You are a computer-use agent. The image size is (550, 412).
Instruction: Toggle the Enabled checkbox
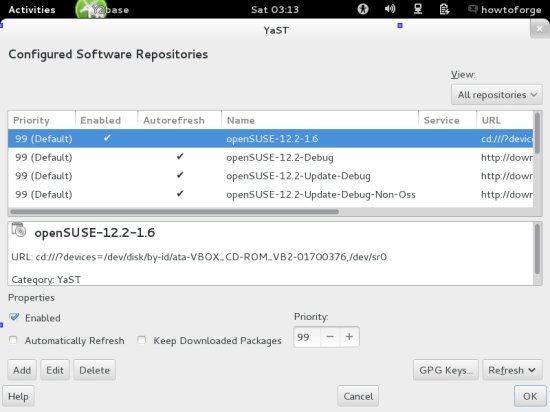click(14, 317)
